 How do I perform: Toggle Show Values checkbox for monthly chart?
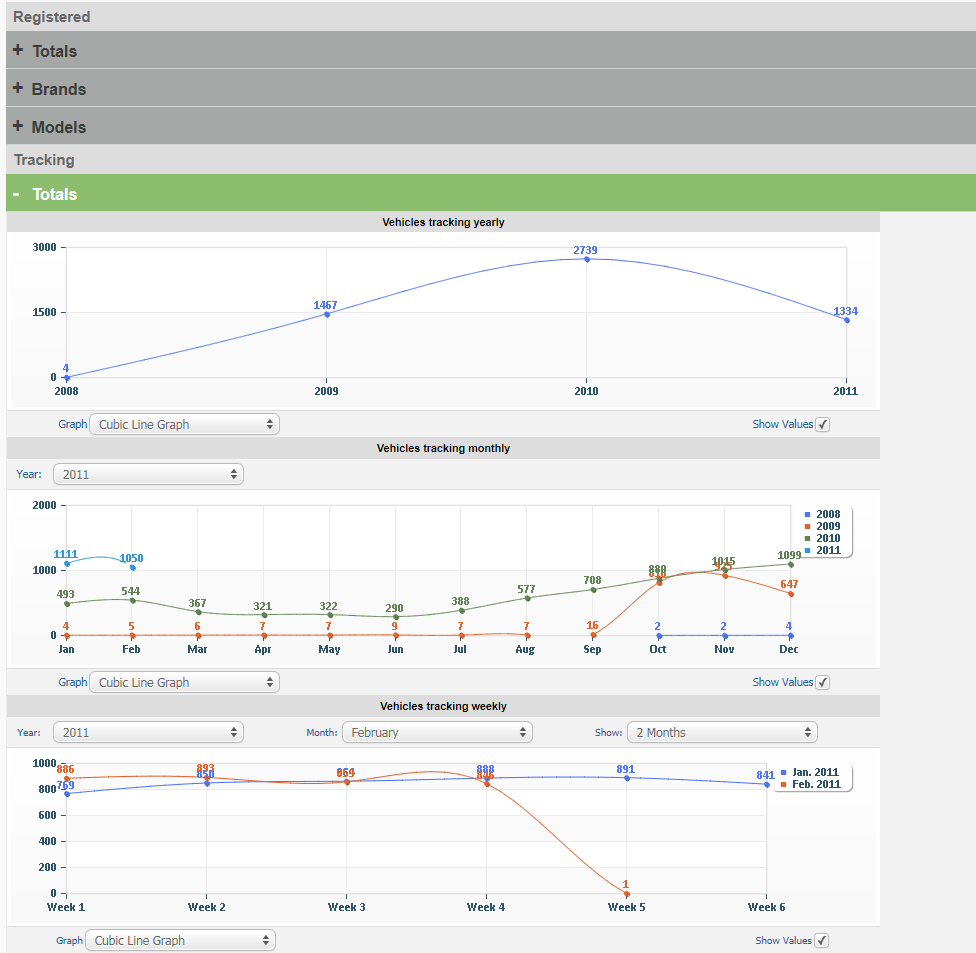[822, 682]
